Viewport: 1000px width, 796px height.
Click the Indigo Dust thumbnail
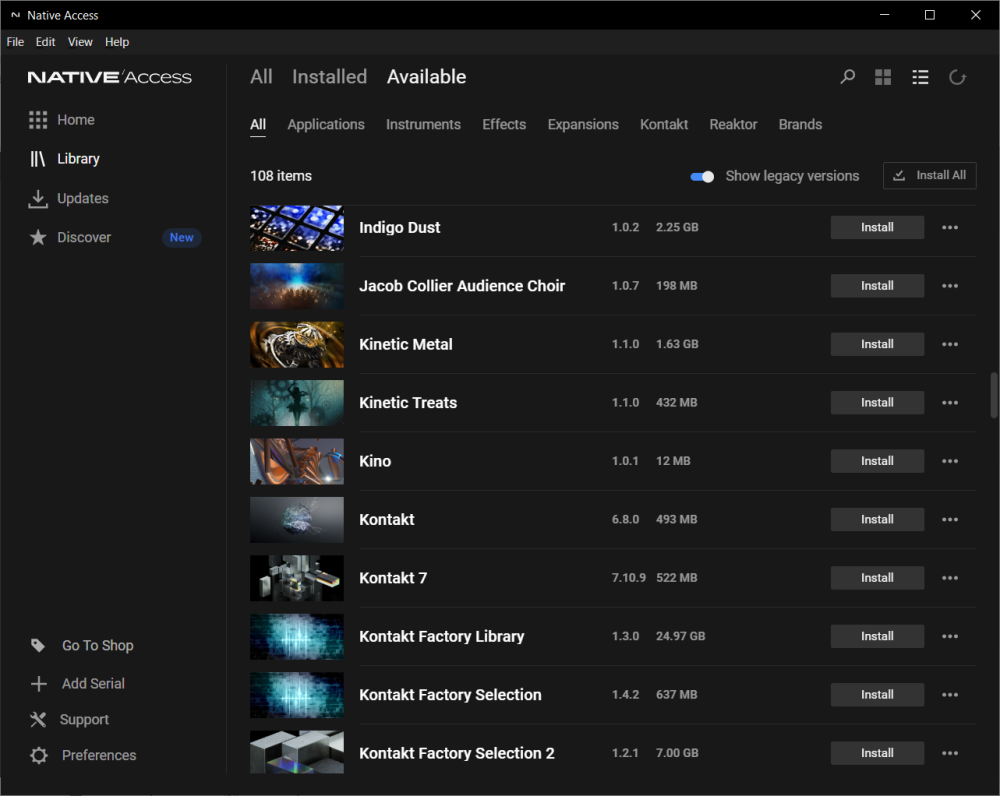[297, 228]
